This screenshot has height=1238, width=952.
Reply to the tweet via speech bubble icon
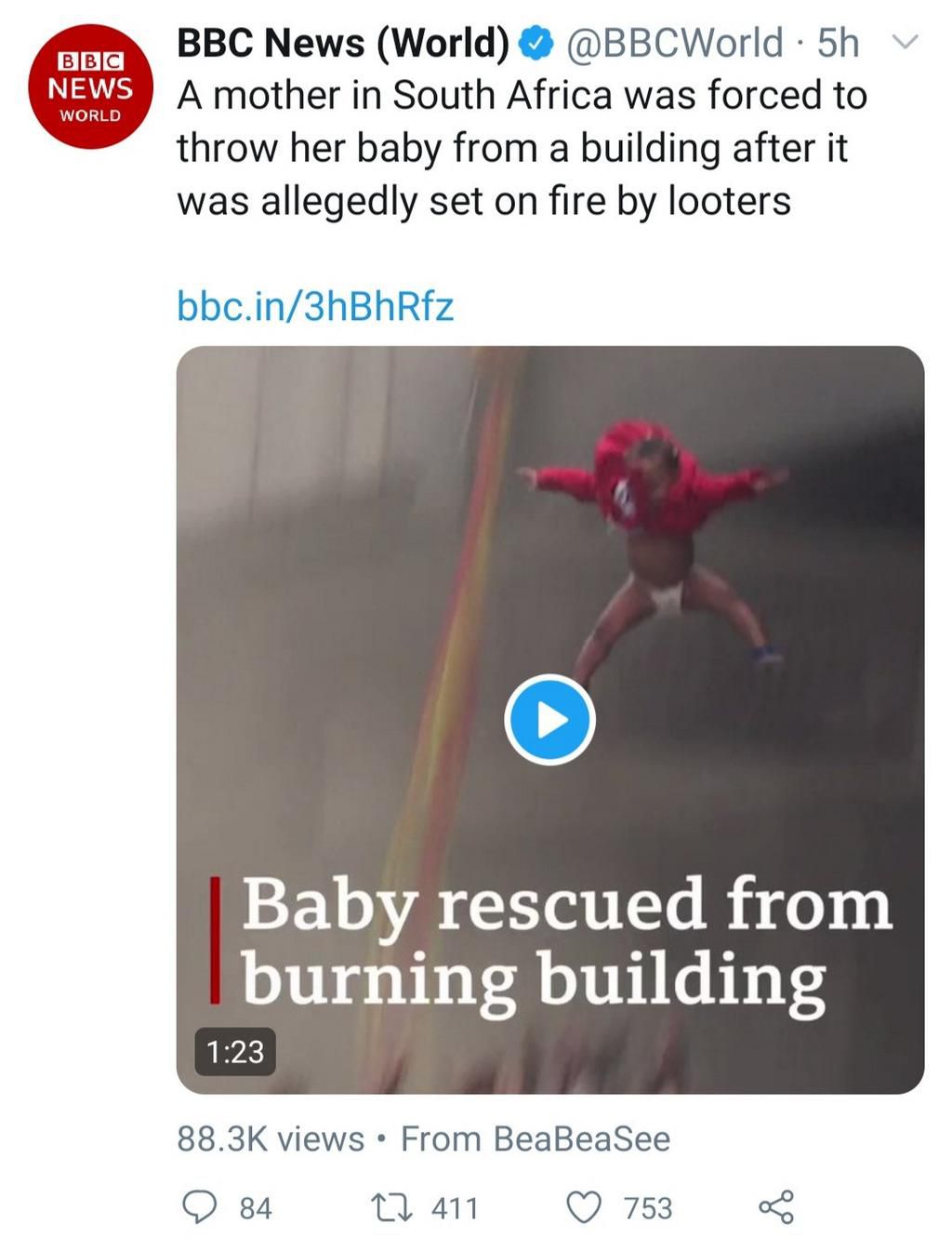point(198,1206)
